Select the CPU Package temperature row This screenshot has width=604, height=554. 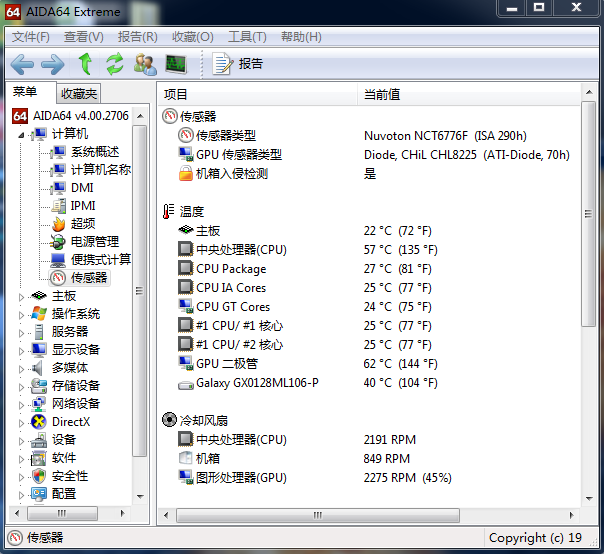tap(369, 269)
